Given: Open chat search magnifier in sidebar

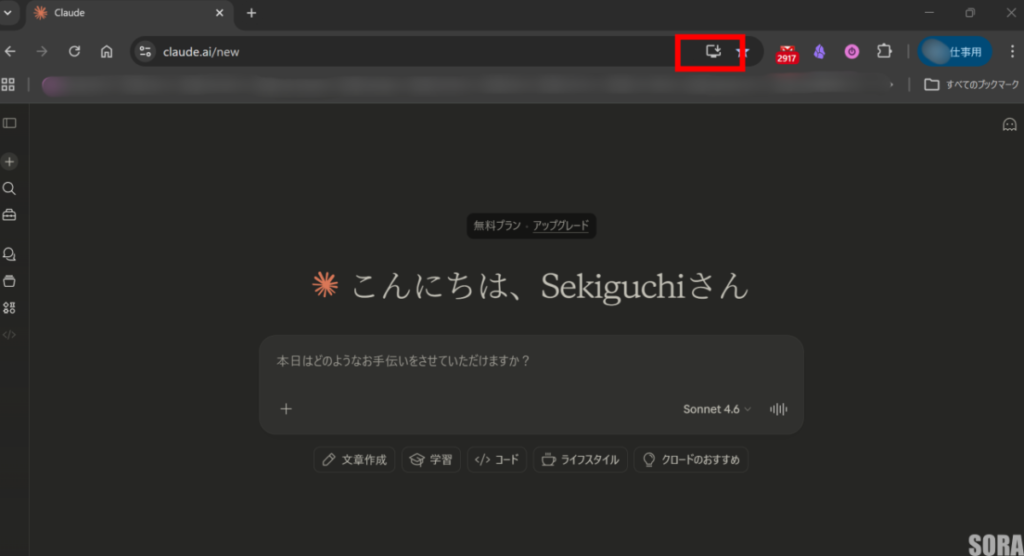Looking at the screenshot, I should click(x=9, y=189).
